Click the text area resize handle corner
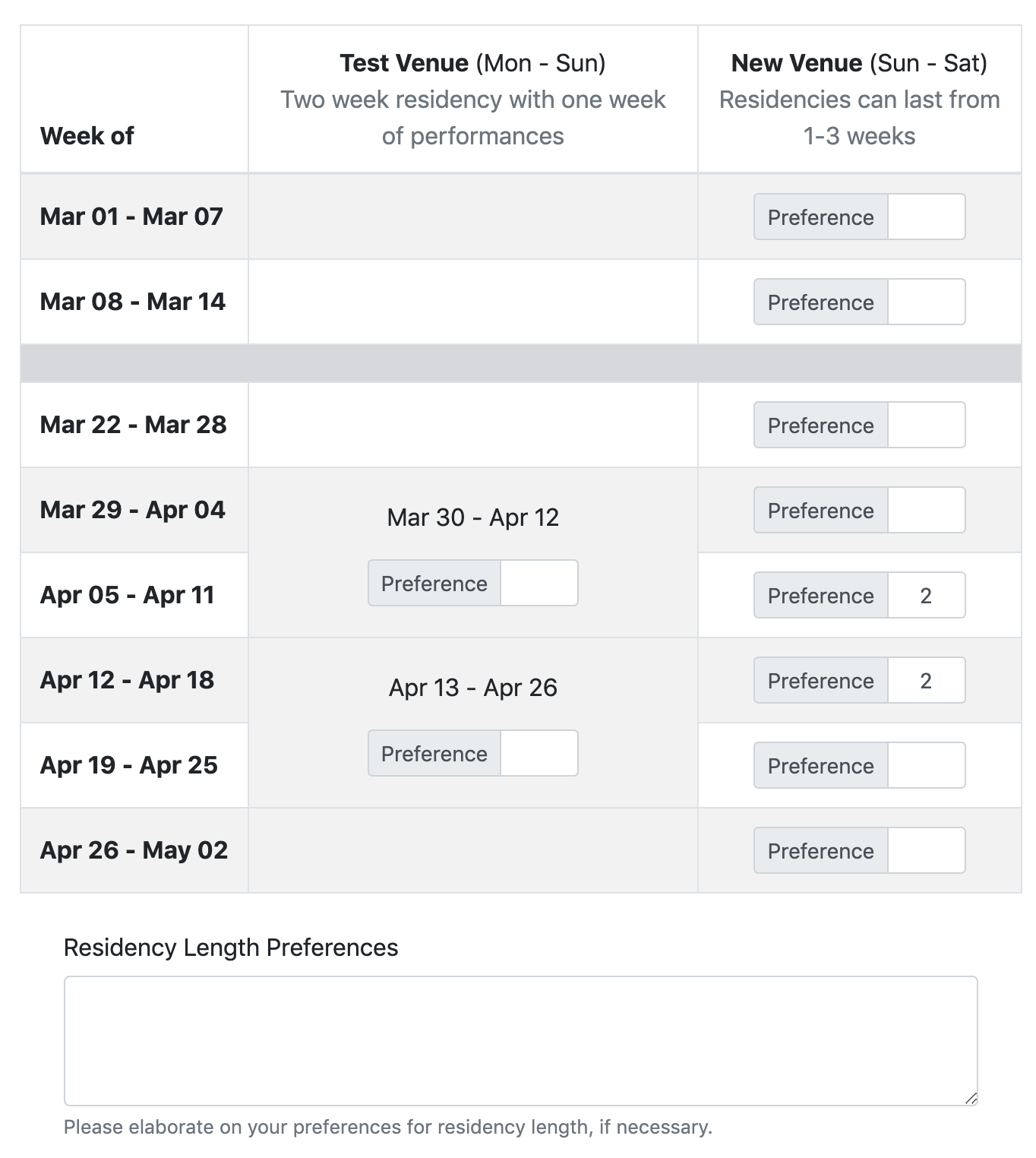This screenshot has height=1158, width=1036. pyautogui.click(x=971, y=1098)
